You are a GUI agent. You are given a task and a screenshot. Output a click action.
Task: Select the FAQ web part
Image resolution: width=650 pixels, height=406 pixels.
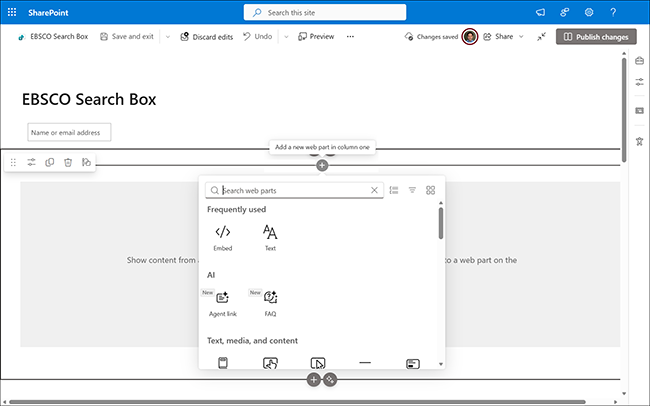(270, 304)
